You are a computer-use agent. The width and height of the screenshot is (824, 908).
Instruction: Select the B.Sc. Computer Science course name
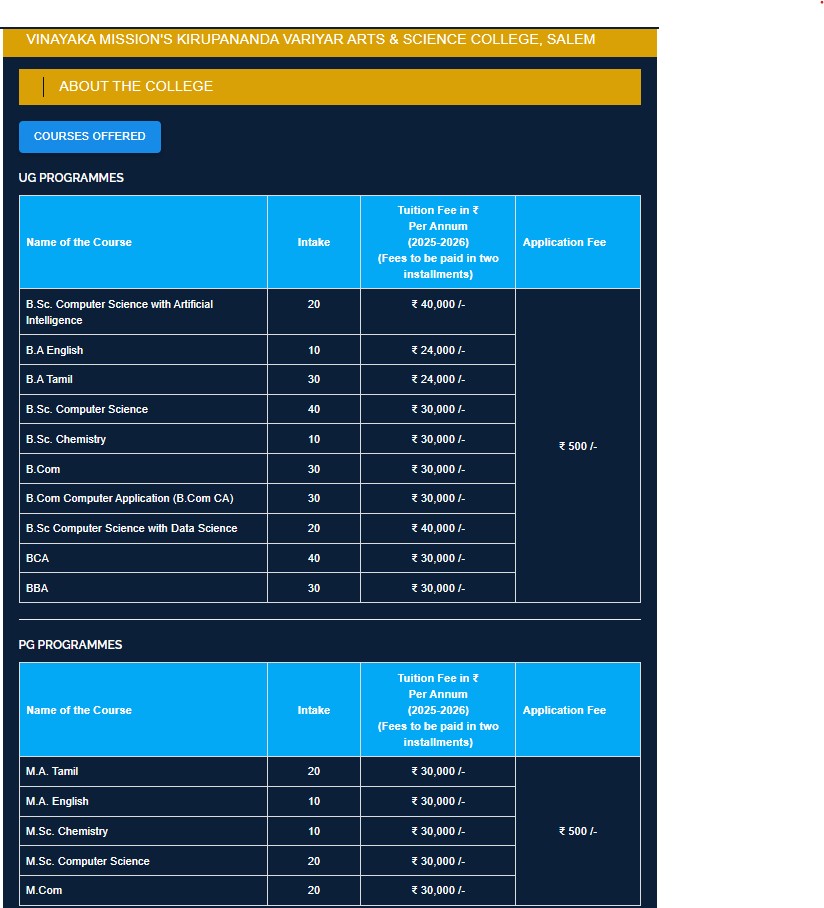pyautogui.click(x=87, y=409)
